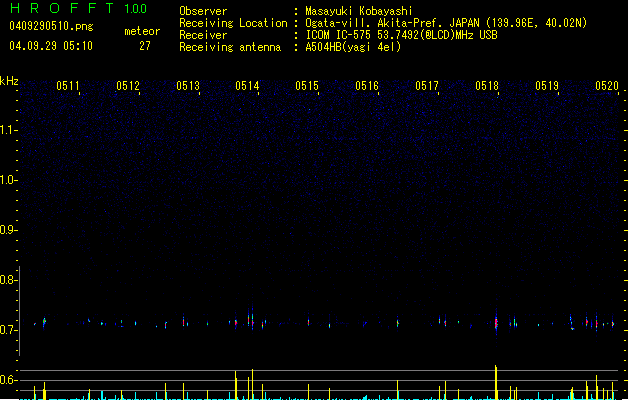
Task: Click the kHz axis unit label
Action: pyautogui.click(x=9, y=81)
